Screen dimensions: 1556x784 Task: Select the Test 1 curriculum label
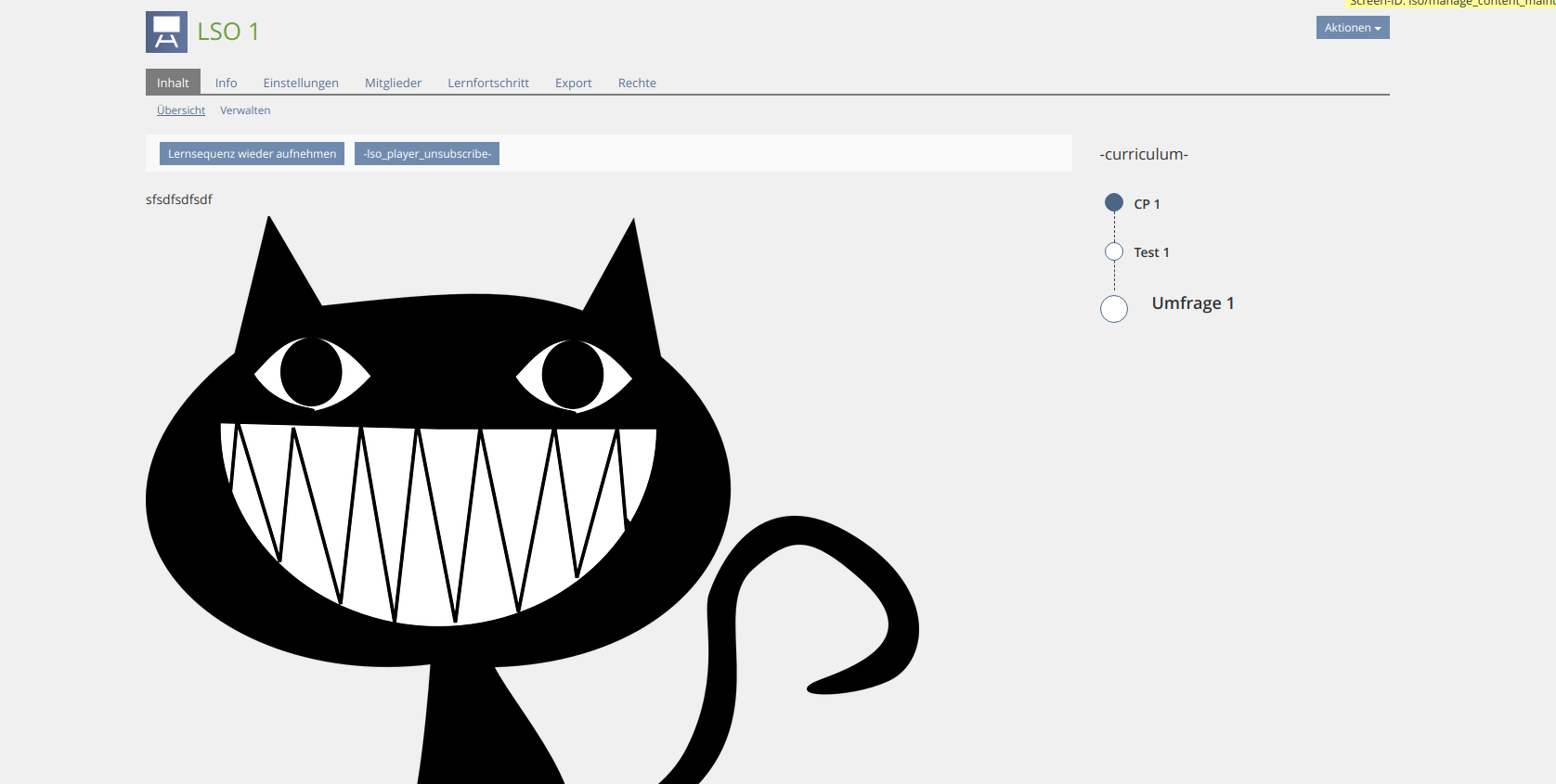1151,252
